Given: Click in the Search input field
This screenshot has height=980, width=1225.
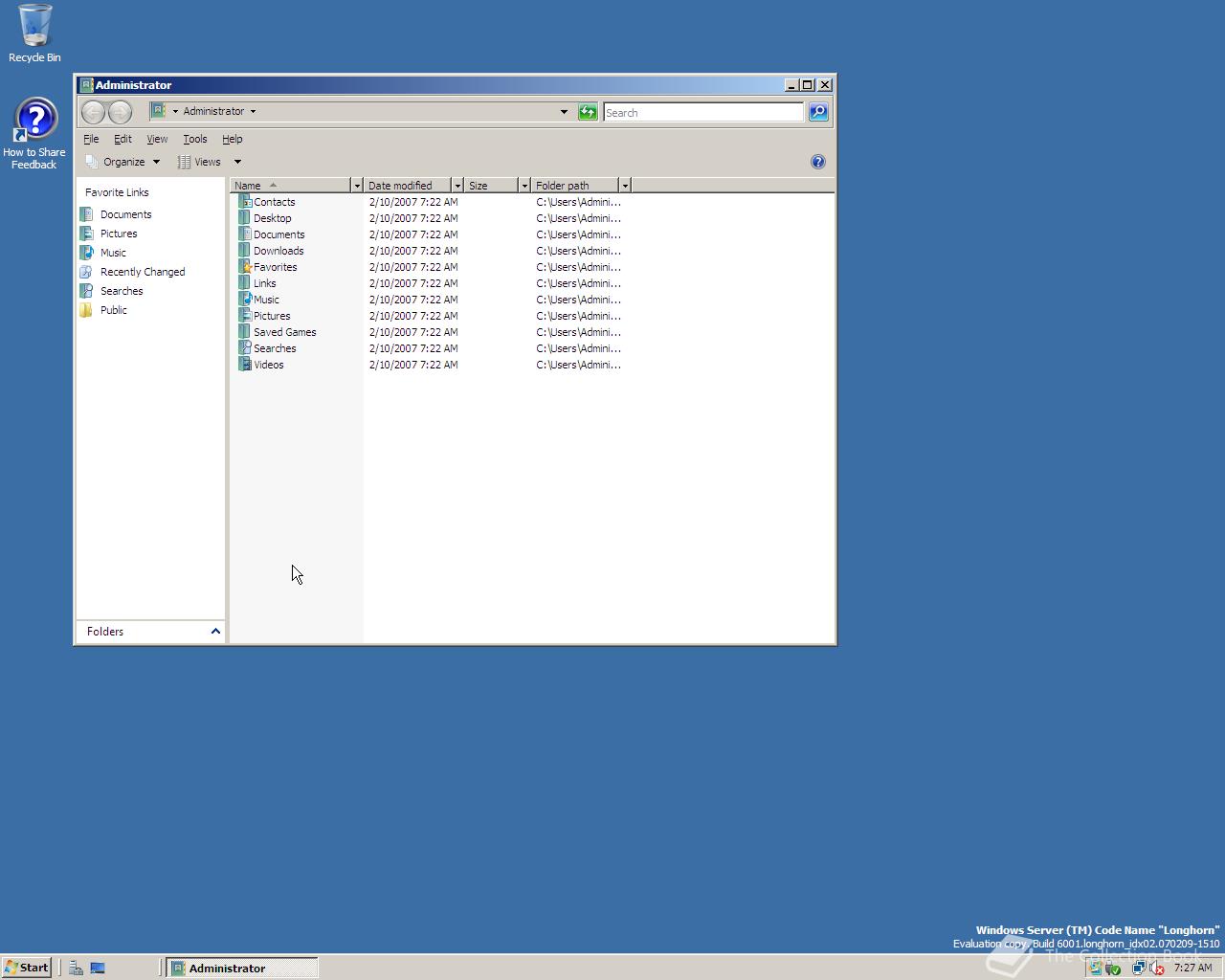Looking at the screenshot, I should [x=703, y=112].
